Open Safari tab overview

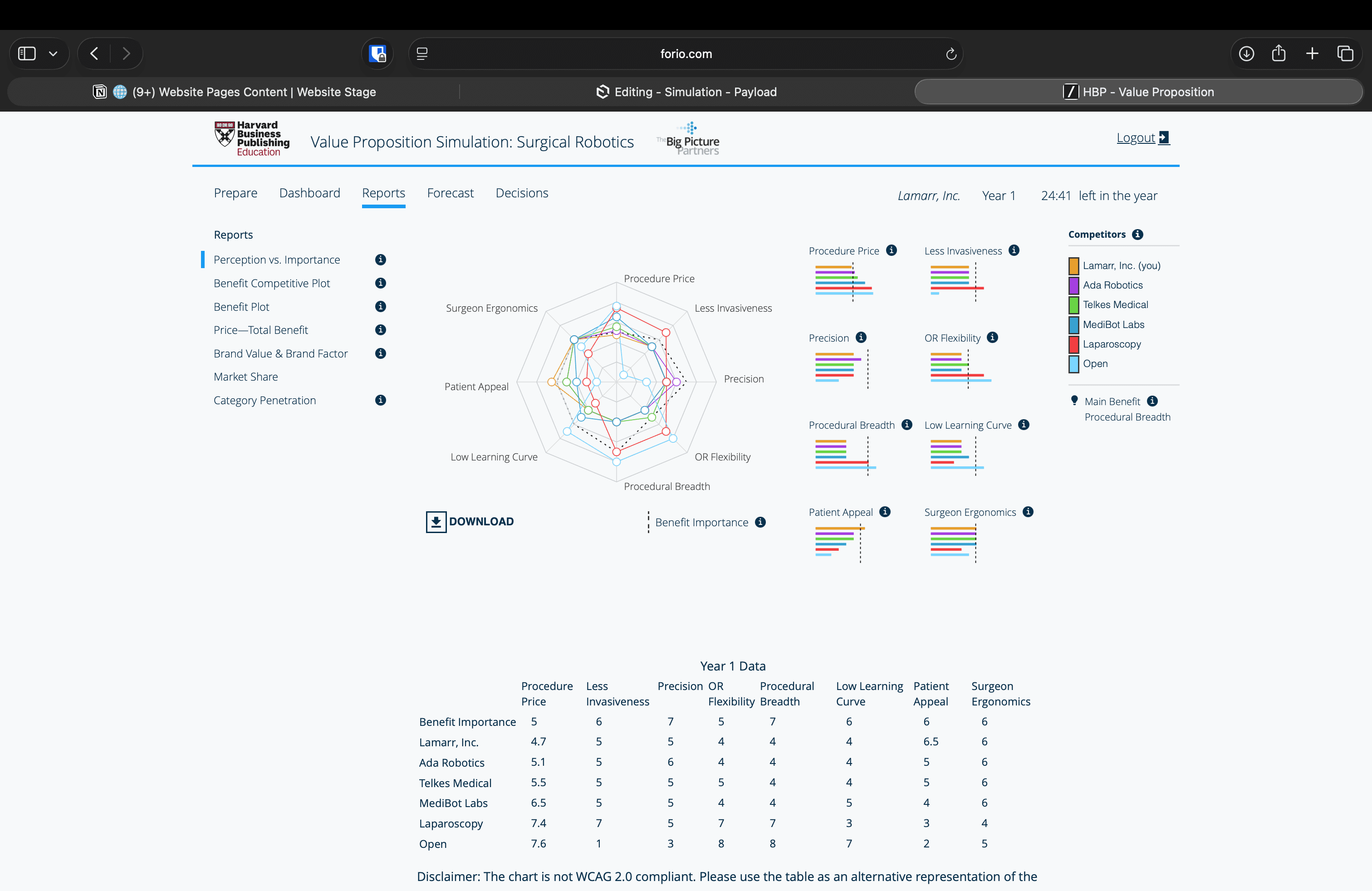click(x=1345, y=54)
